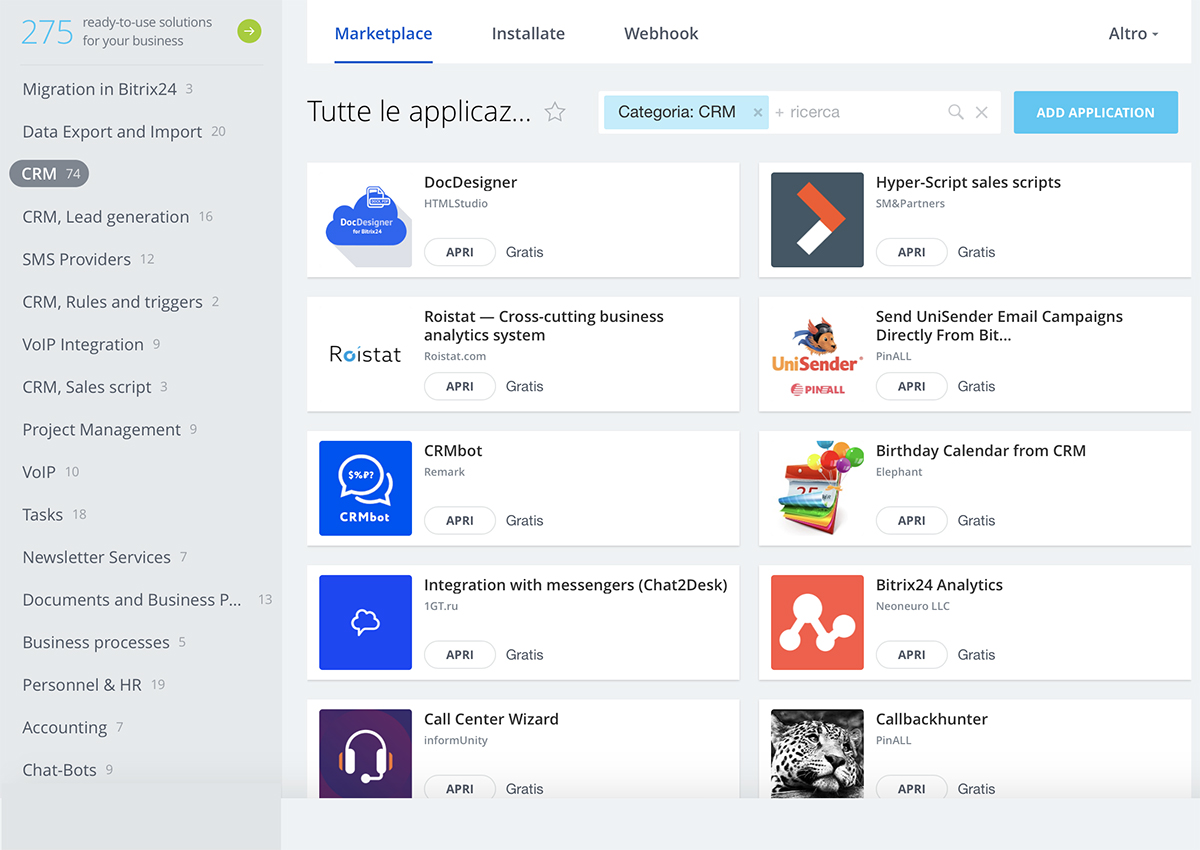Remove the Categoria: CRM filter tag
This screenshot has height=850, width=1200.
(758, 112)
